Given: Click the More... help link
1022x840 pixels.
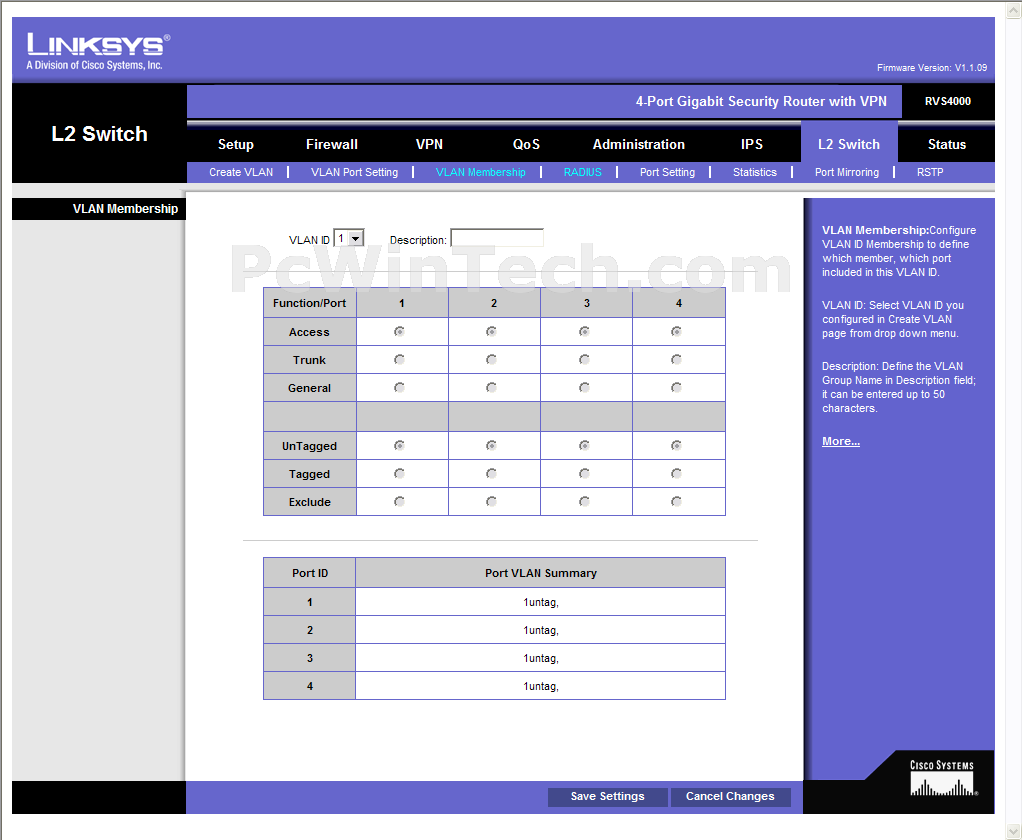Looking at the screenshot, I should pos(841,442).
